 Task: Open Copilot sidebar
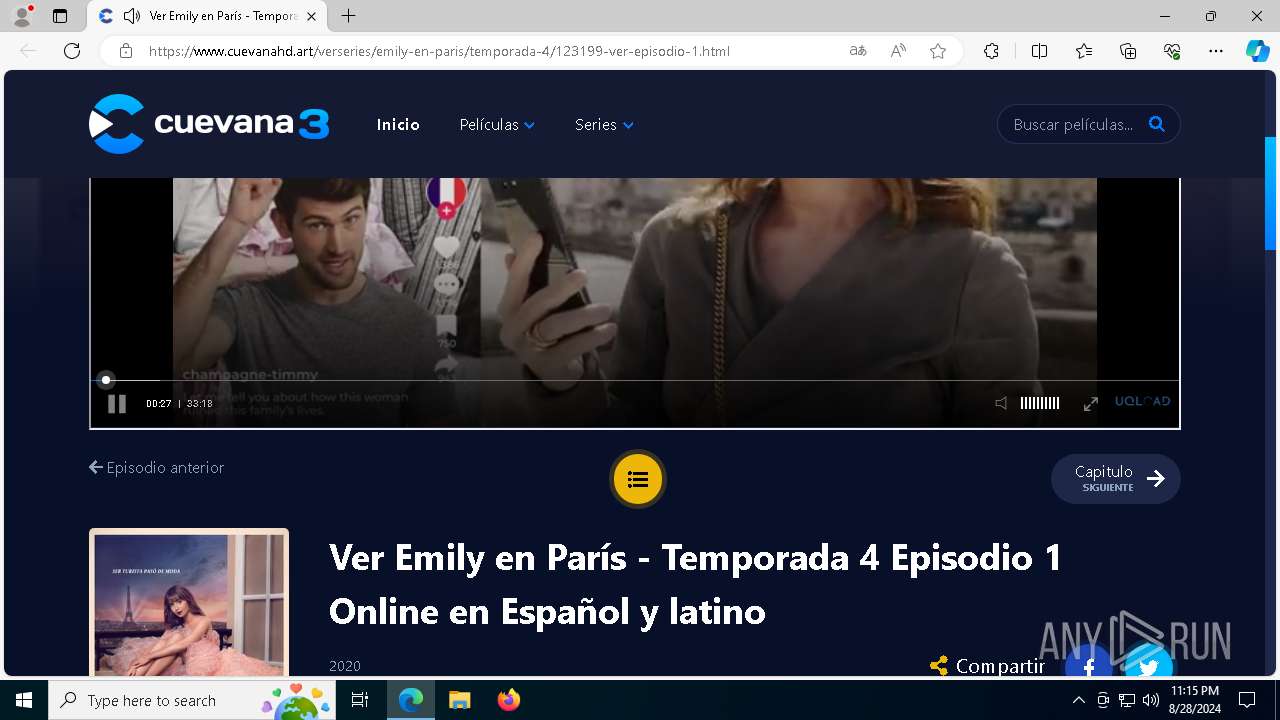click(x=1258, y=51)
